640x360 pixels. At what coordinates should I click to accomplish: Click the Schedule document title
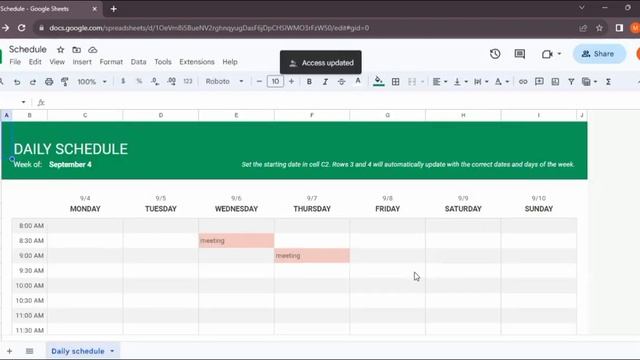point(28,49)
